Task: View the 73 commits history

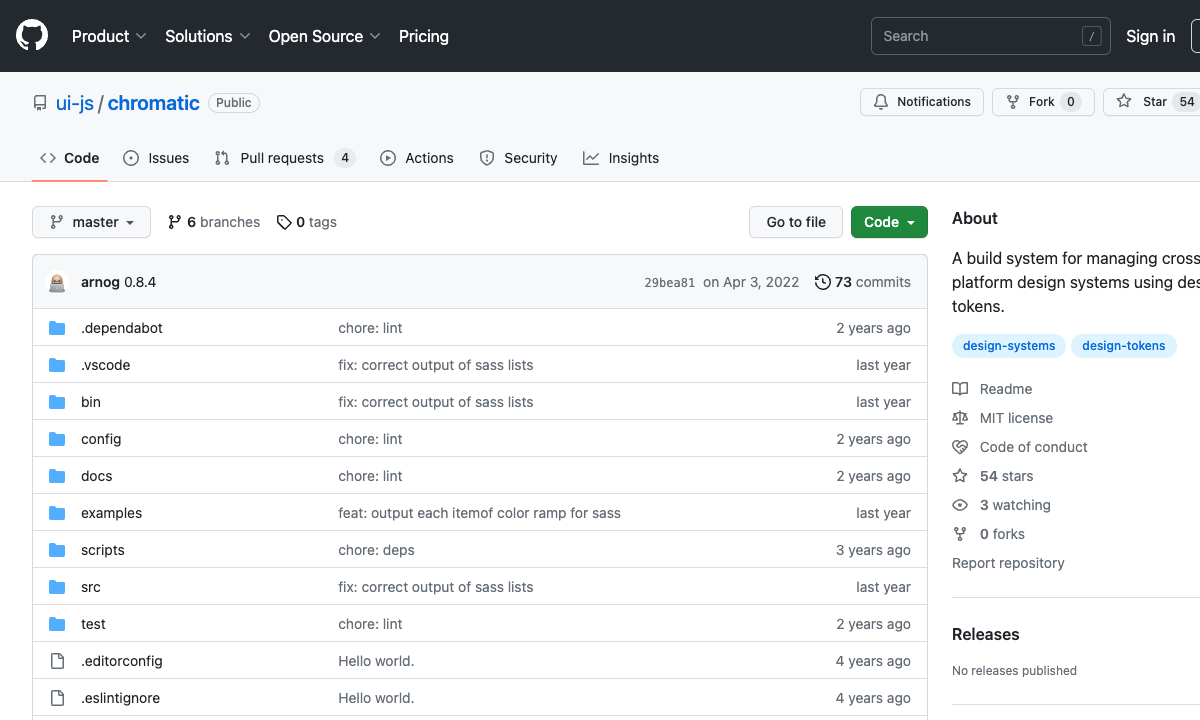Action: pos(862,282)
